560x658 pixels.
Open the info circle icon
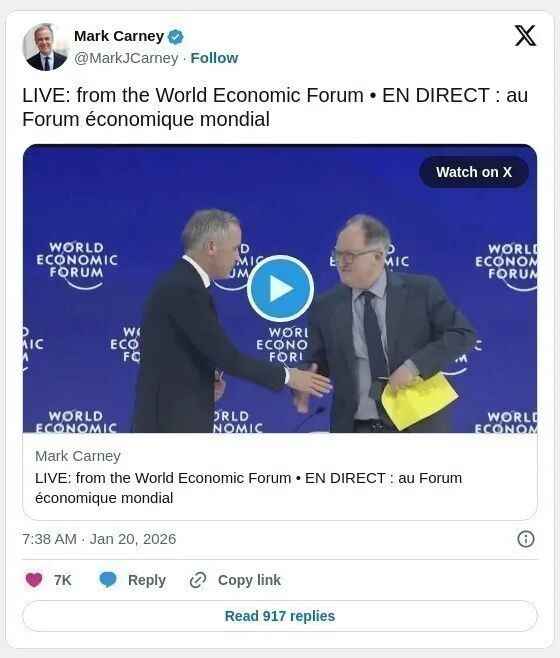tap(526, 539)
